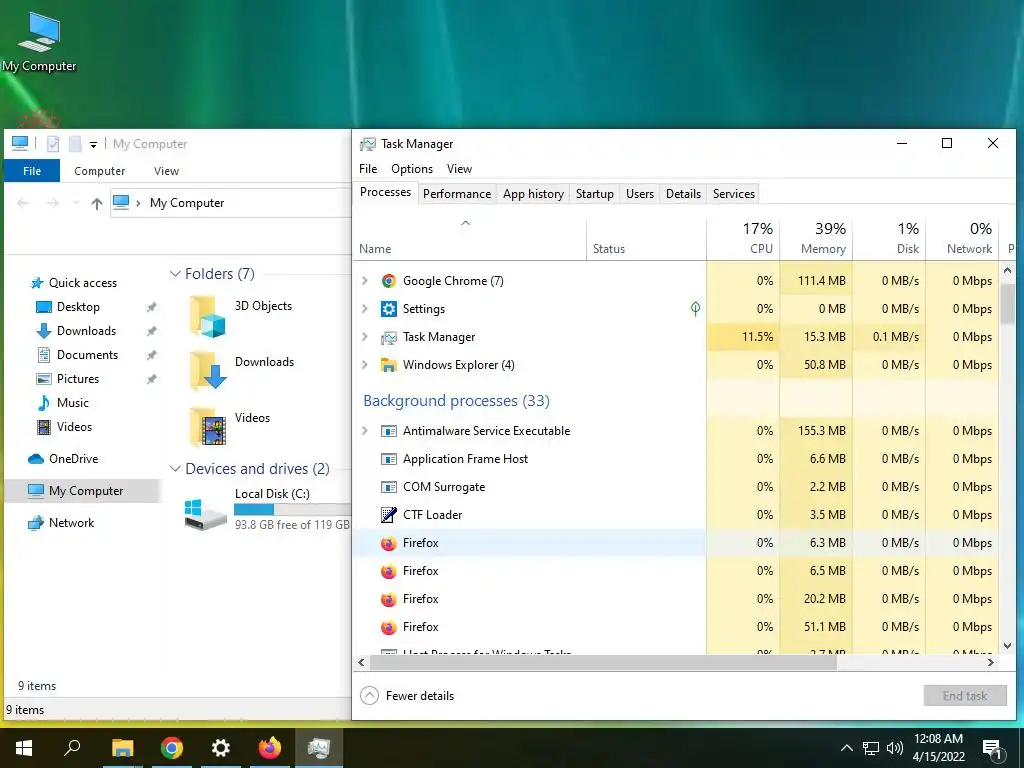Collapse the Devices and drives (2) section
Screen dimensions: 1024x768
(x=174, y=469)
